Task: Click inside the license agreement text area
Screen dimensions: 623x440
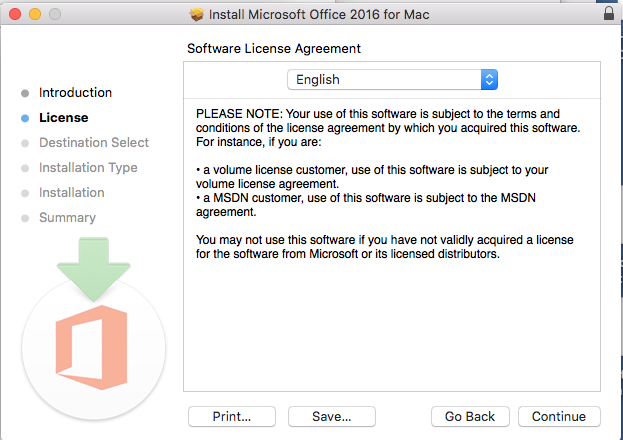Action: coord(392,244)
